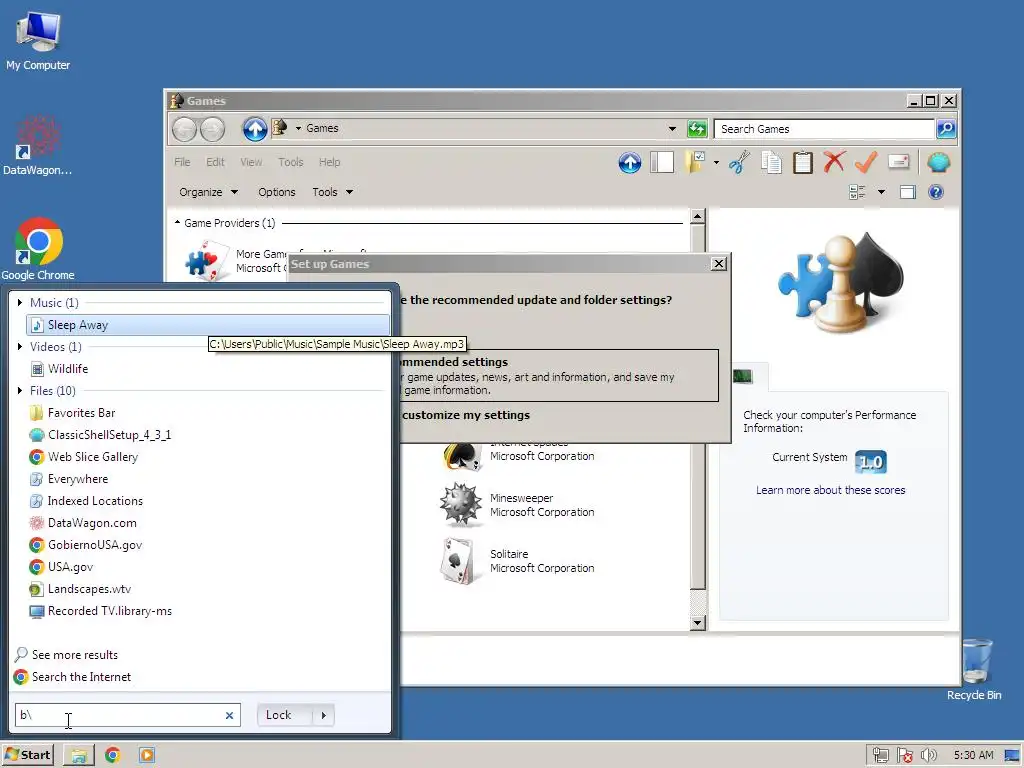Open the Google Chrome desktop shortcut
1024x768 pixels.
coord(38,249)
